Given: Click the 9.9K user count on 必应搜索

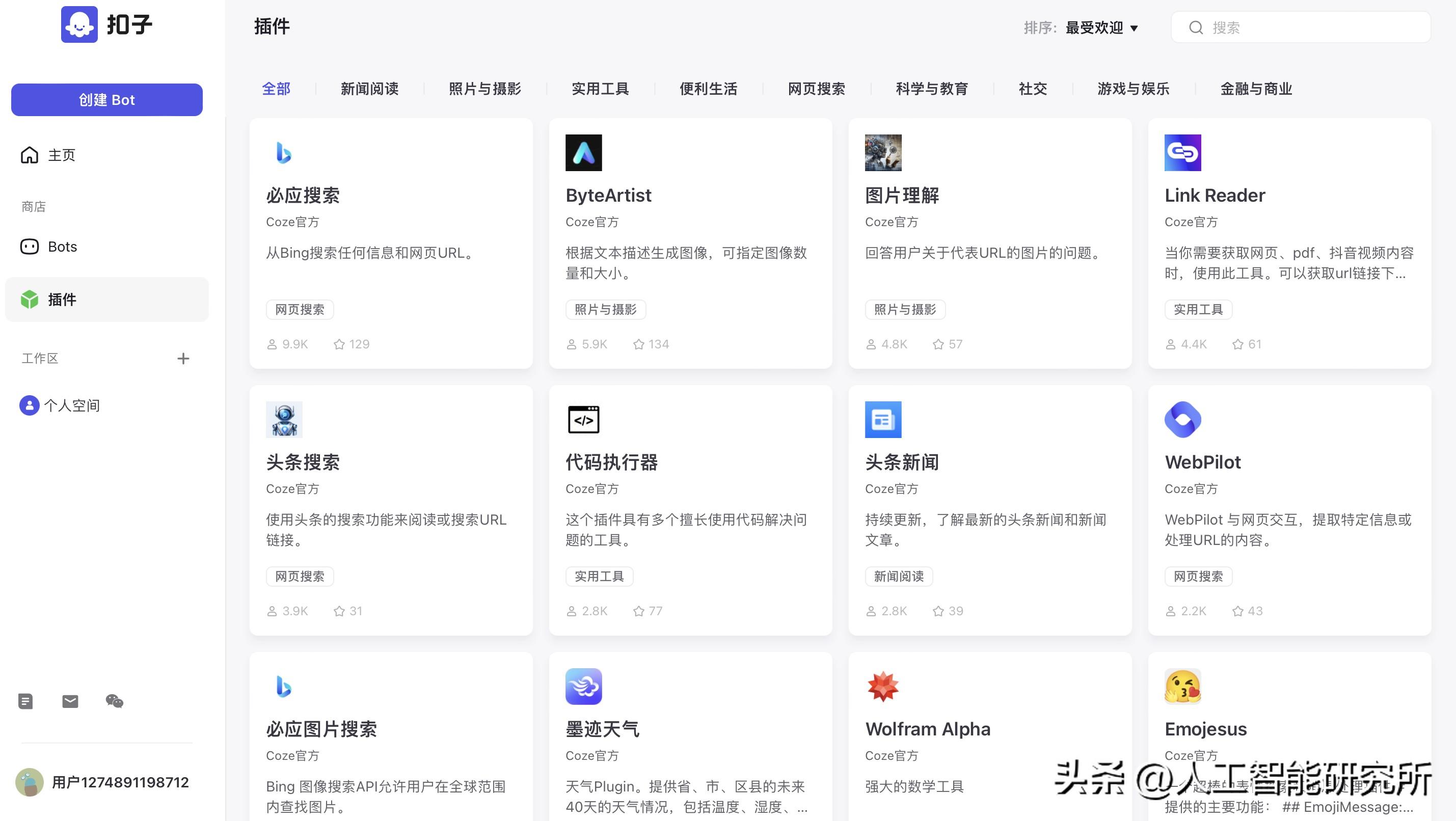Looking at the screenshot, I should 295,344.
